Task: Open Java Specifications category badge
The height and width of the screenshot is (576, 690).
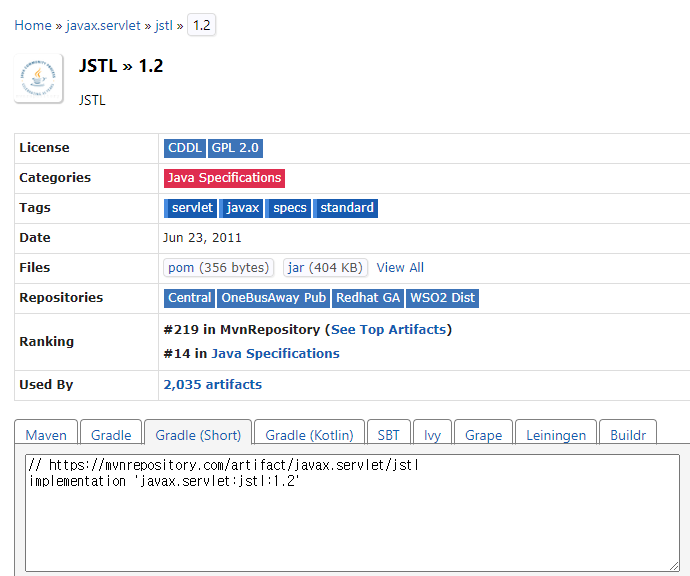Action: 224,178
